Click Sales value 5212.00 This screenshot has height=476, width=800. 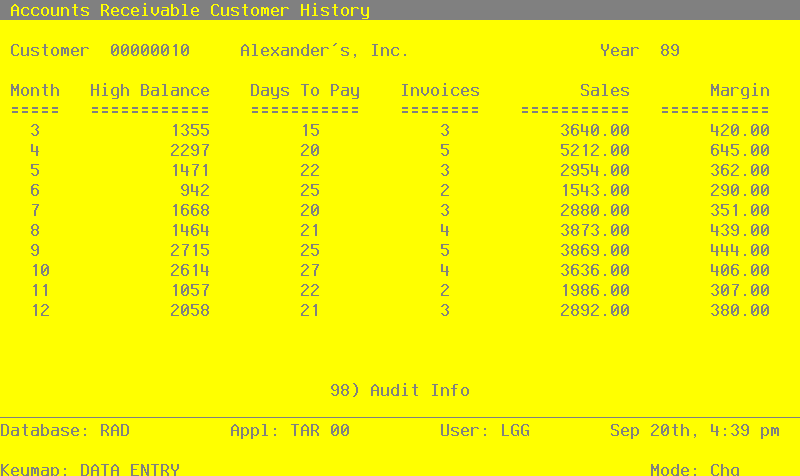pyautogui.click(x=595, y=151)
